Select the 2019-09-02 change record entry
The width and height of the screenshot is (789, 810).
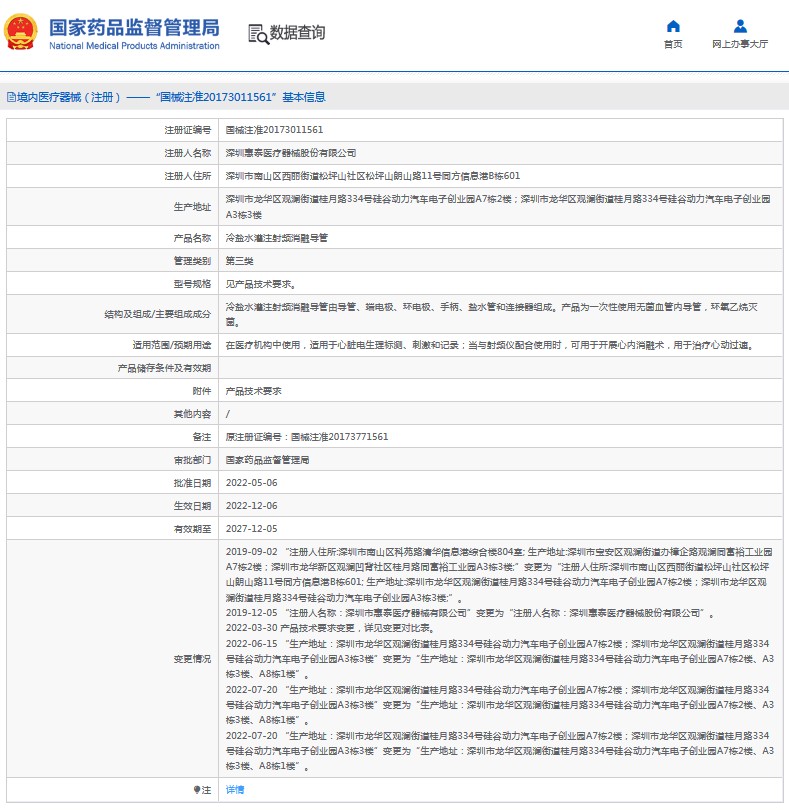499,574
